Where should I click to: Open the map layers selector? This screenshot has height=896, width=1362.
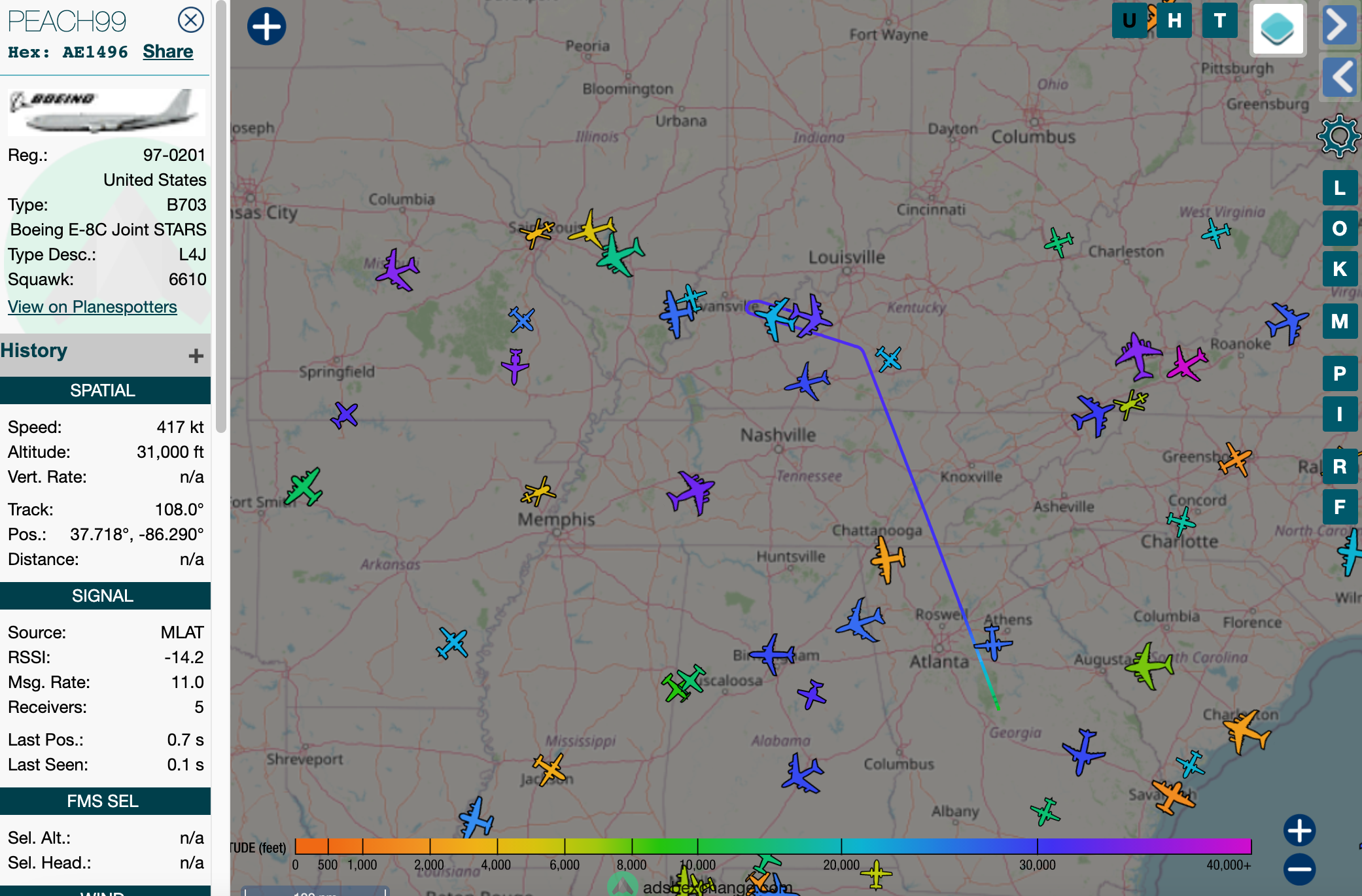point(1278,29)
